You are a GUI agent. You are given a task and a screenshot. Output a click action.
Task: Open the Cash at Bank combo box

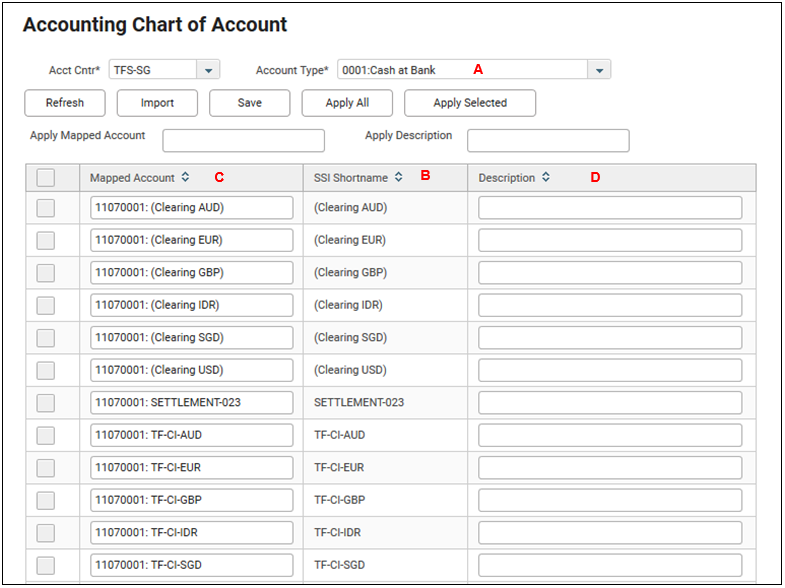[x=462, y=71]
